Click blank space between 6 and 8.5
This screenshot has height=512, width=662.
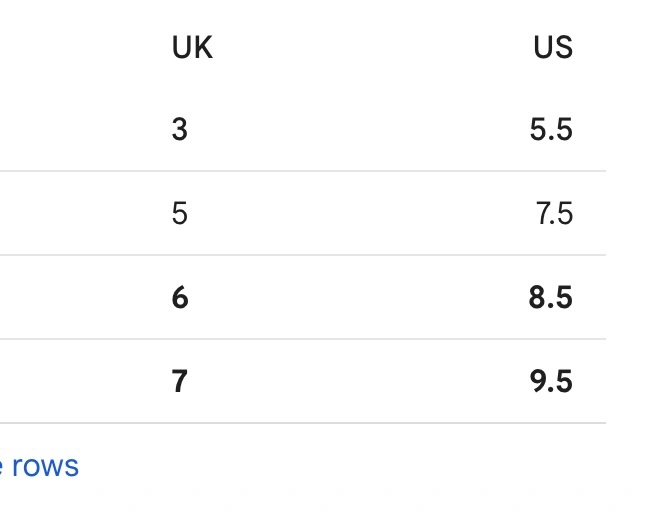359,297
